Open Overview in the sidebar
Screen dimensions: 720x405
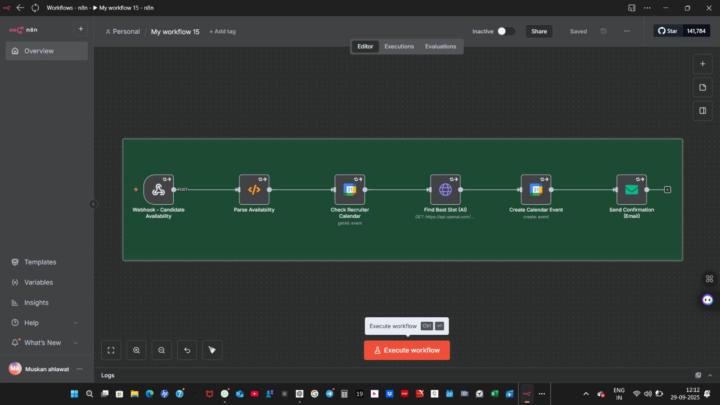(46, 51)
